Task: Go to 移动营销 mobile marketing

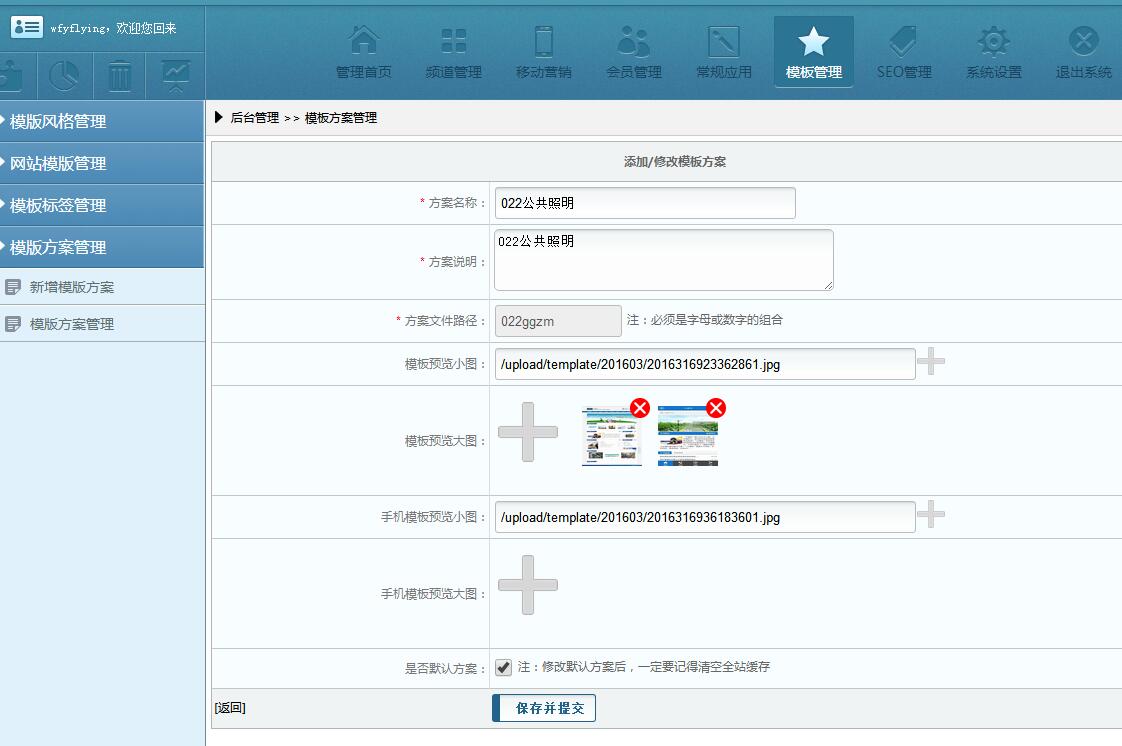Action: tap(544, 42)
